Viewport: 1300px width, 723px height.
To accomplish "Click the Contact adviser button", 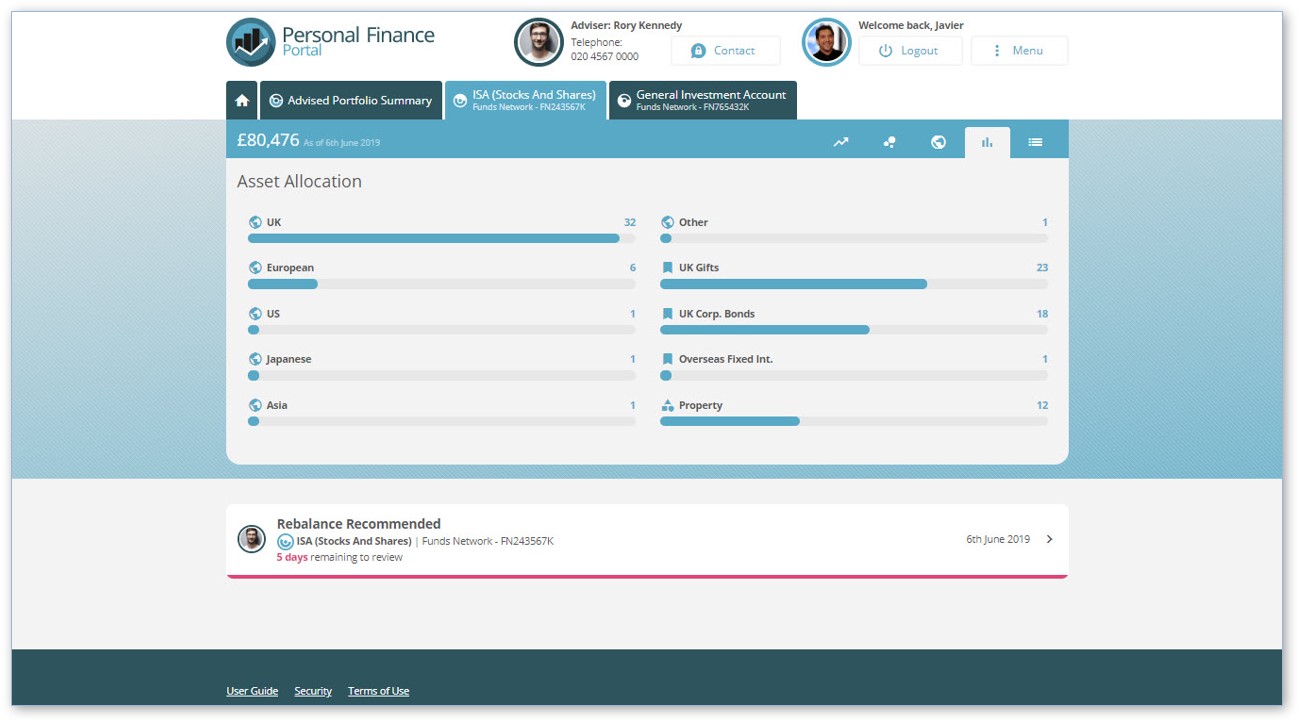I will click(725, 51).
